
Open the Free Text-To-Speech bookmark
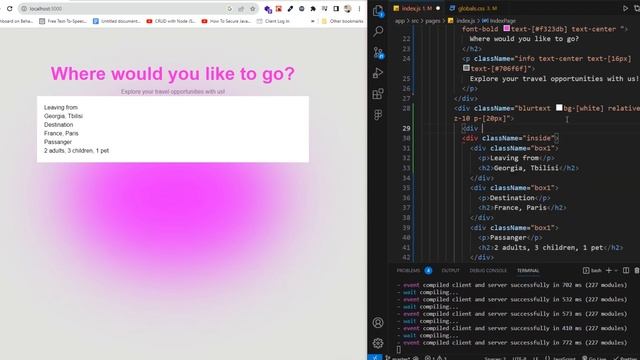click(62, 21)
